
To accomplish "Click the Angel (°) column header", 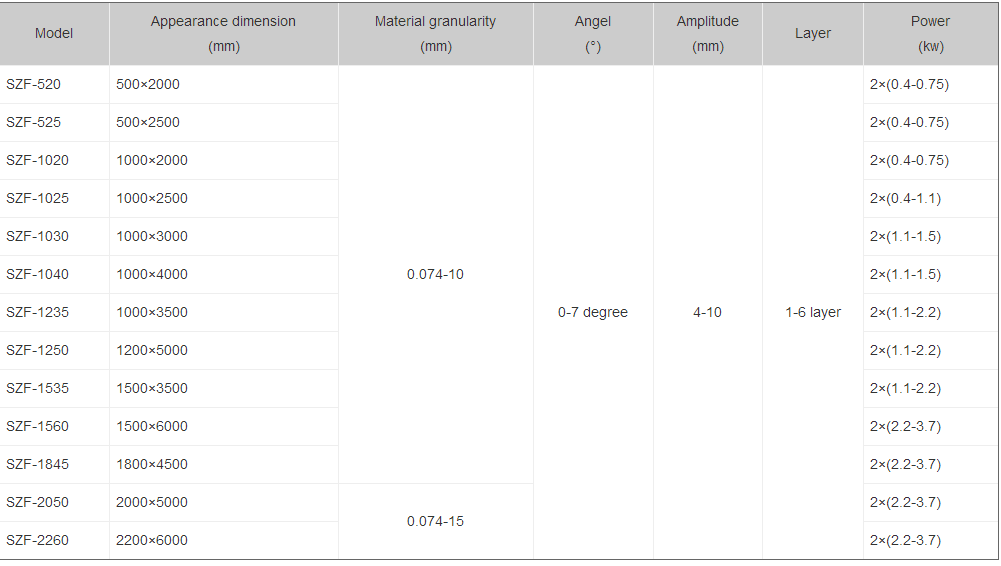I will click(x=593, y=34).
